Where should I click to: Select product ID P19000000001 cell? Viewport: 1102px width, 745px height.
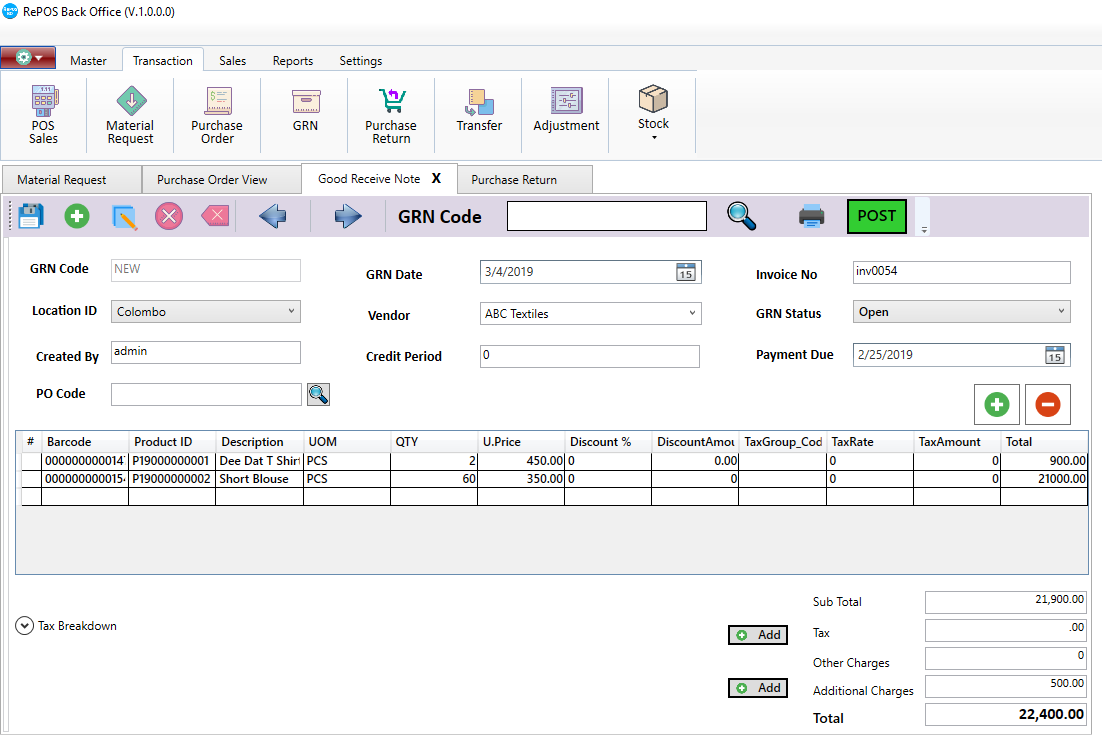(x=172, y=461)
